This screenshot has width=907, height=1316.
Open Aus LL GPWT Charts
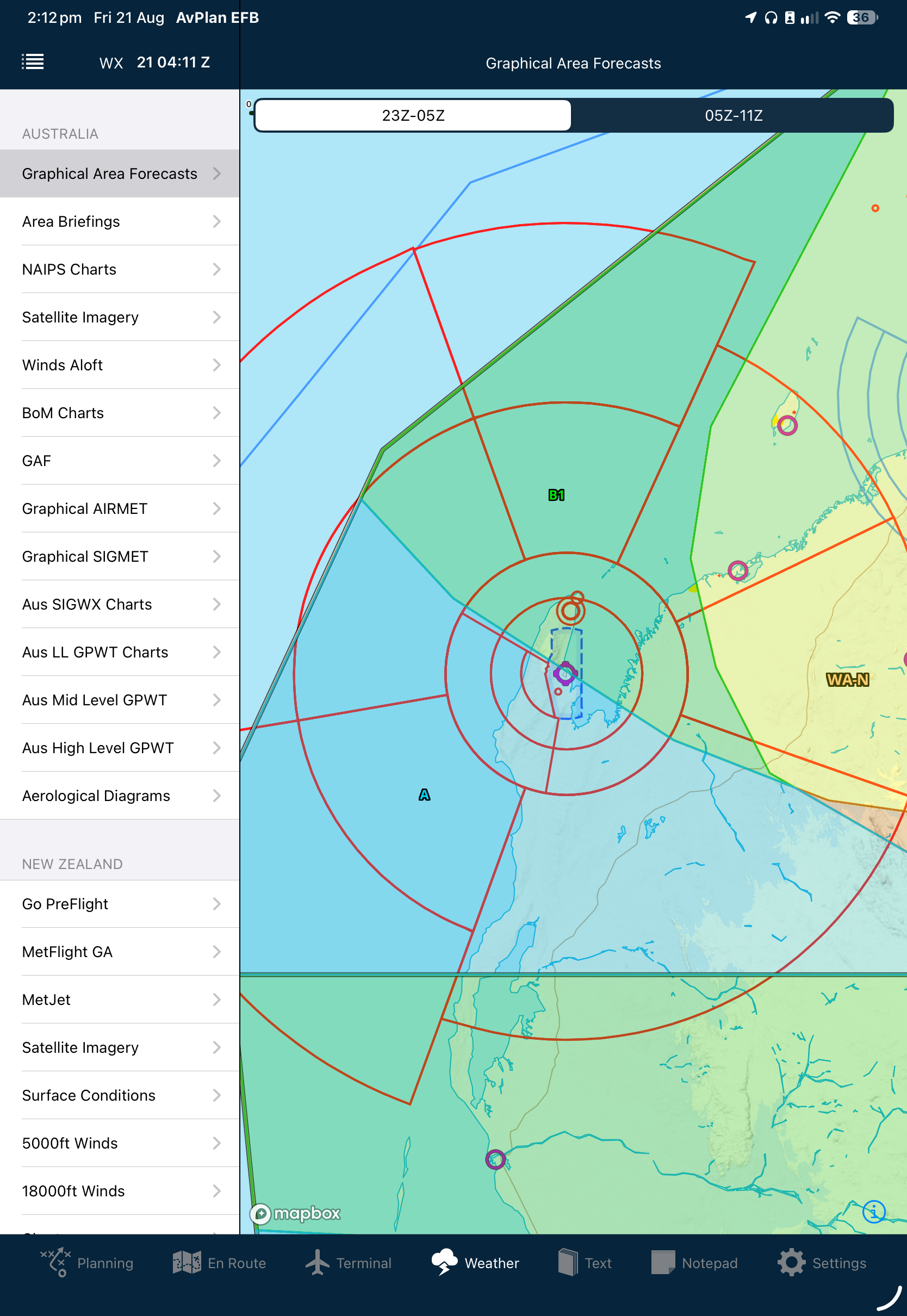click(119, 652)
